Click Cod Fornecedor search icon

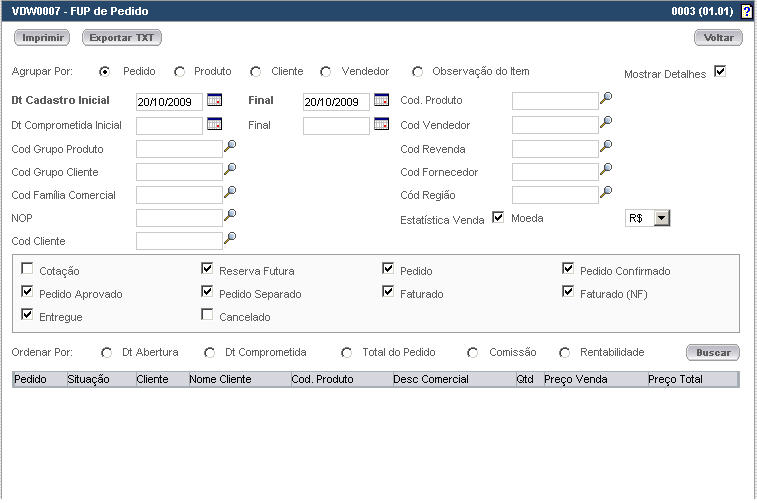pos(606,170)
